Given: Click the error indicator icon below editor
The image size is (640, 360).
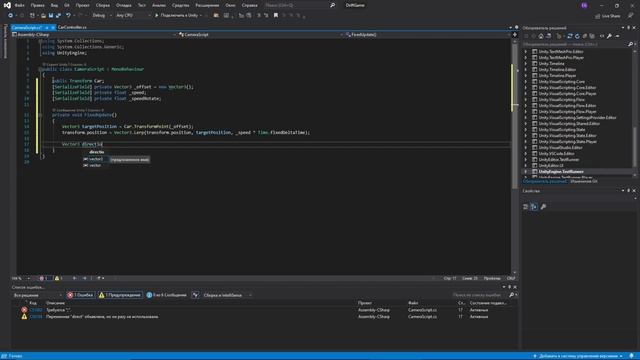Looking at the screenshot, I should click(x=42, y=278).
